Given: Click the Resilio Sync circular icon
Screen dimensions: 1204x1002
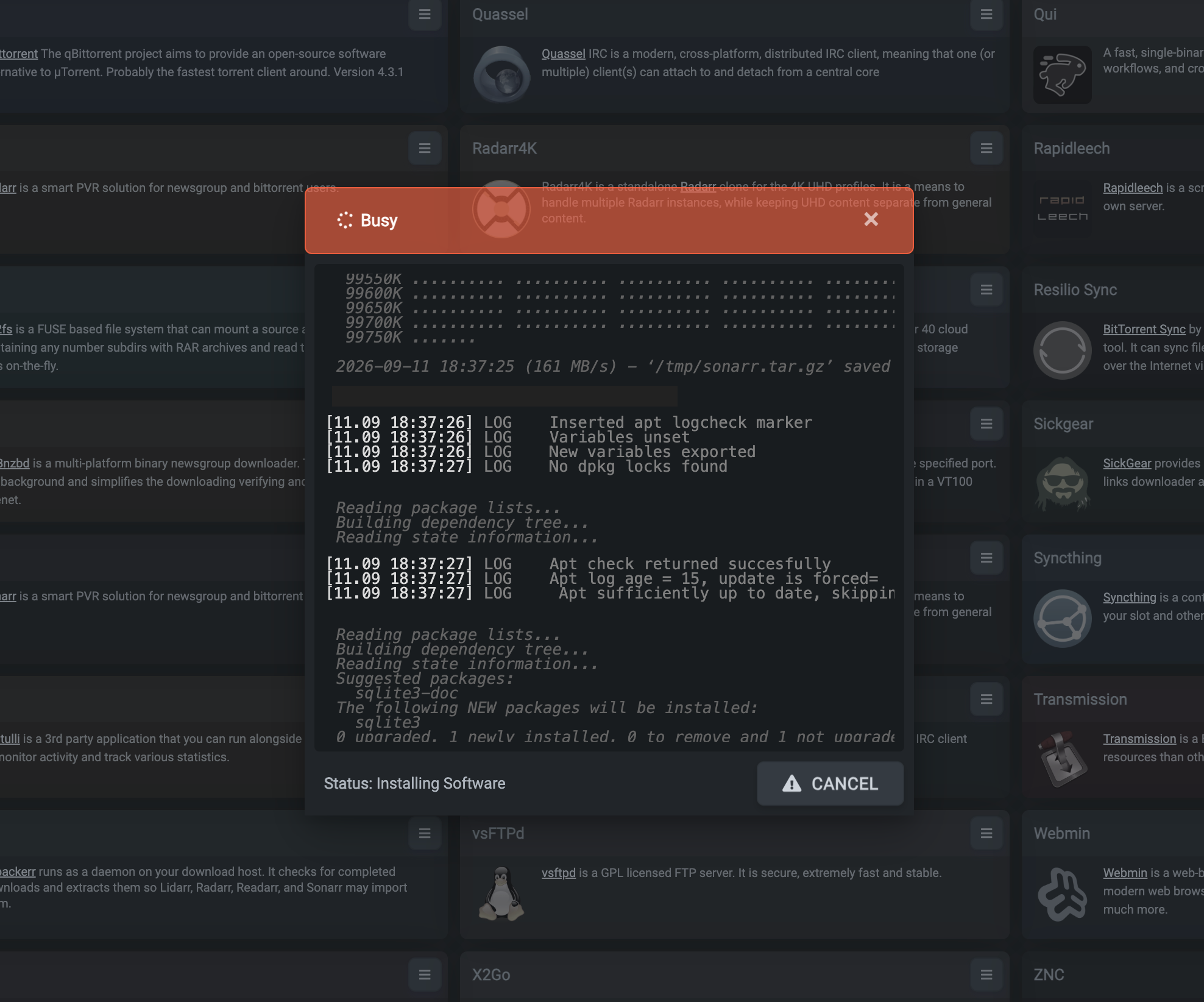Looking at the screenshot, I should (x=1062, y=350).
